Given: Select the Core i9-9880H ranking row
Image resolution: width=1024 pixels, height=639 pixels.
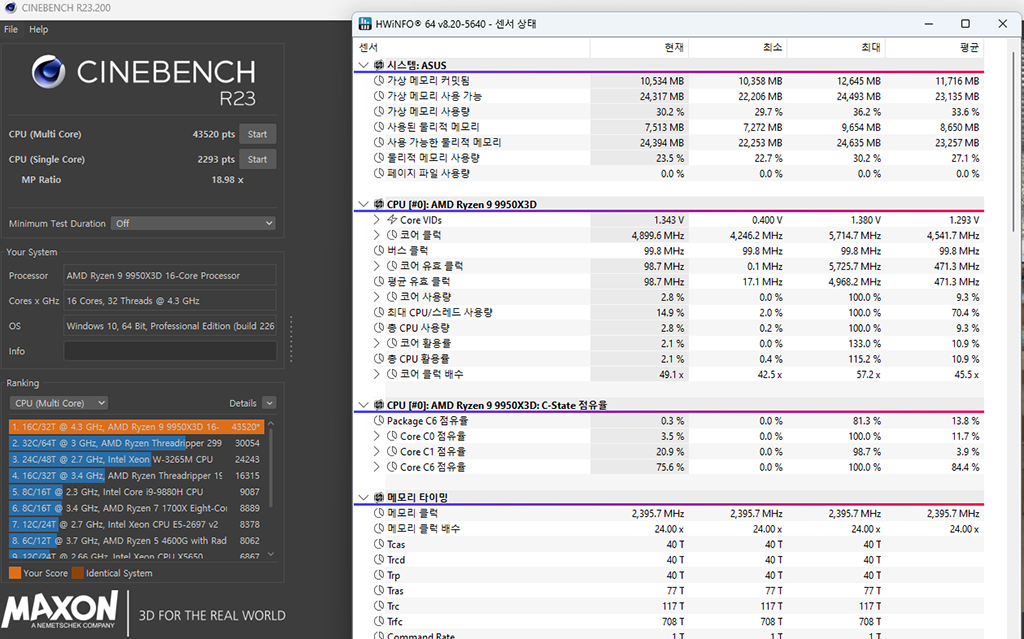Looking at the screenshot, I should [136, 492].
